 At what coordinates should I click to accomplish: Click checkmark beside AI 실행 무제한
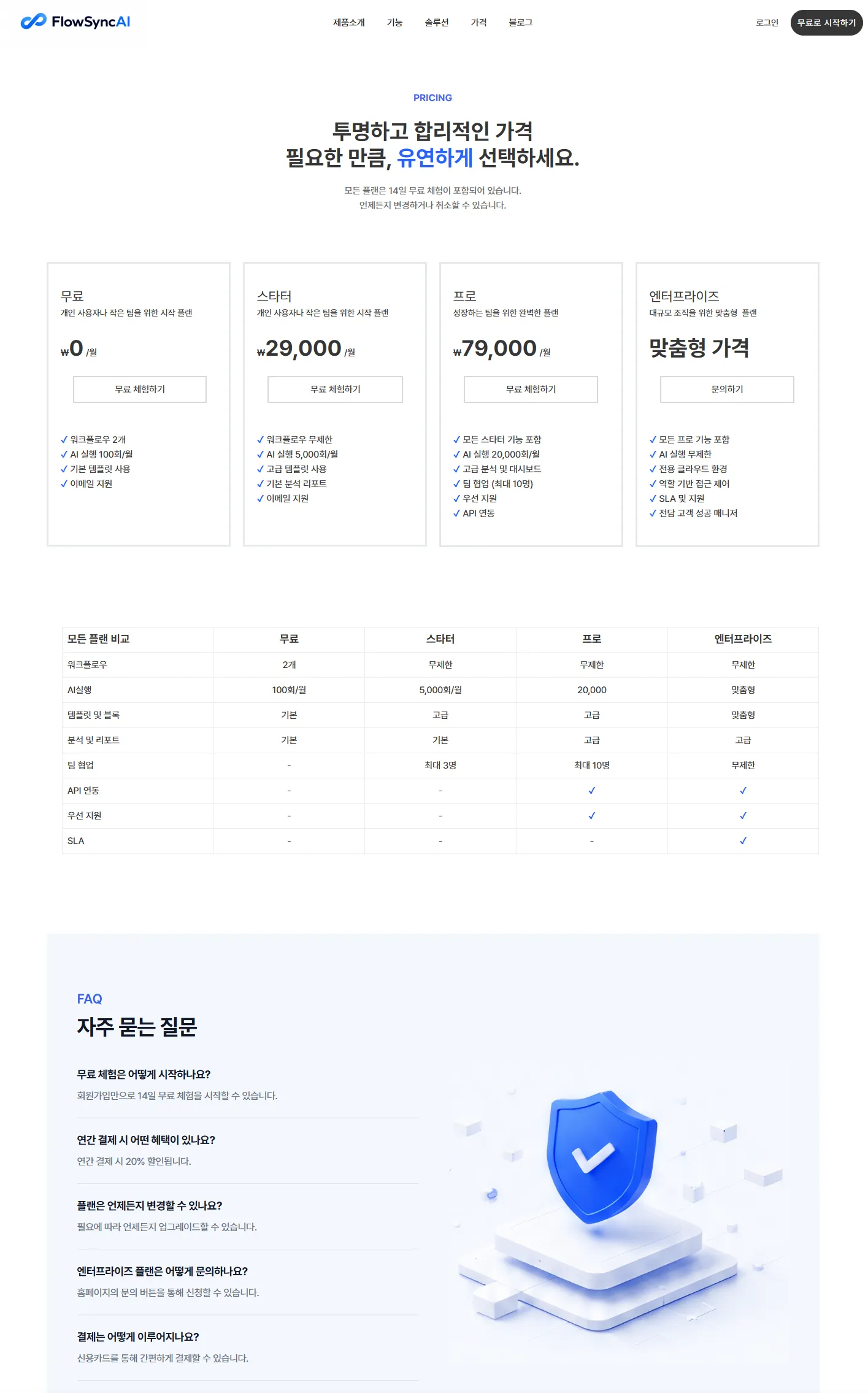tap(653, 455)
